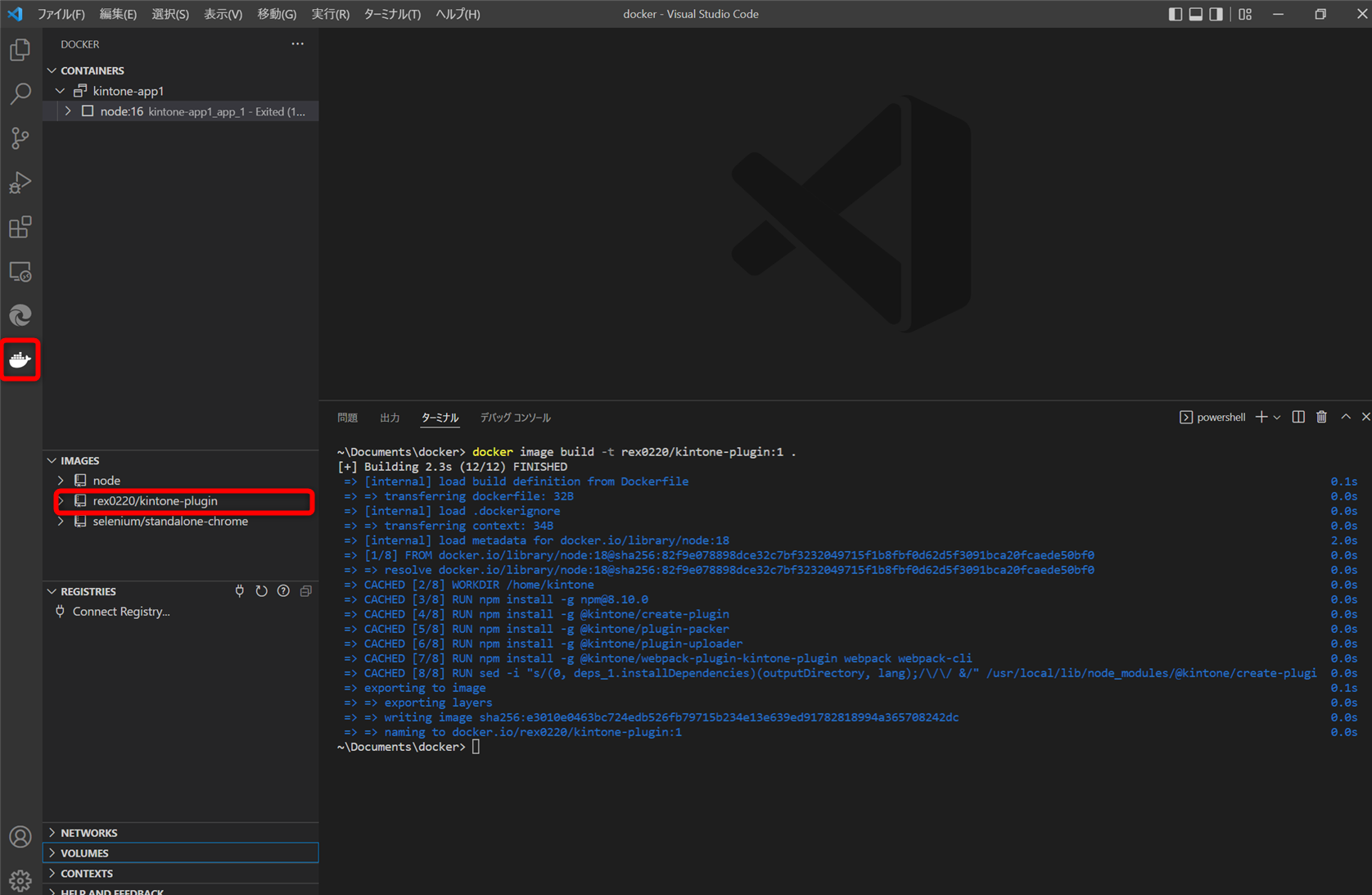Expand the rex0220/kintone-plugin image
This screenshot has height=895, width=1372.
click(61, 501)
